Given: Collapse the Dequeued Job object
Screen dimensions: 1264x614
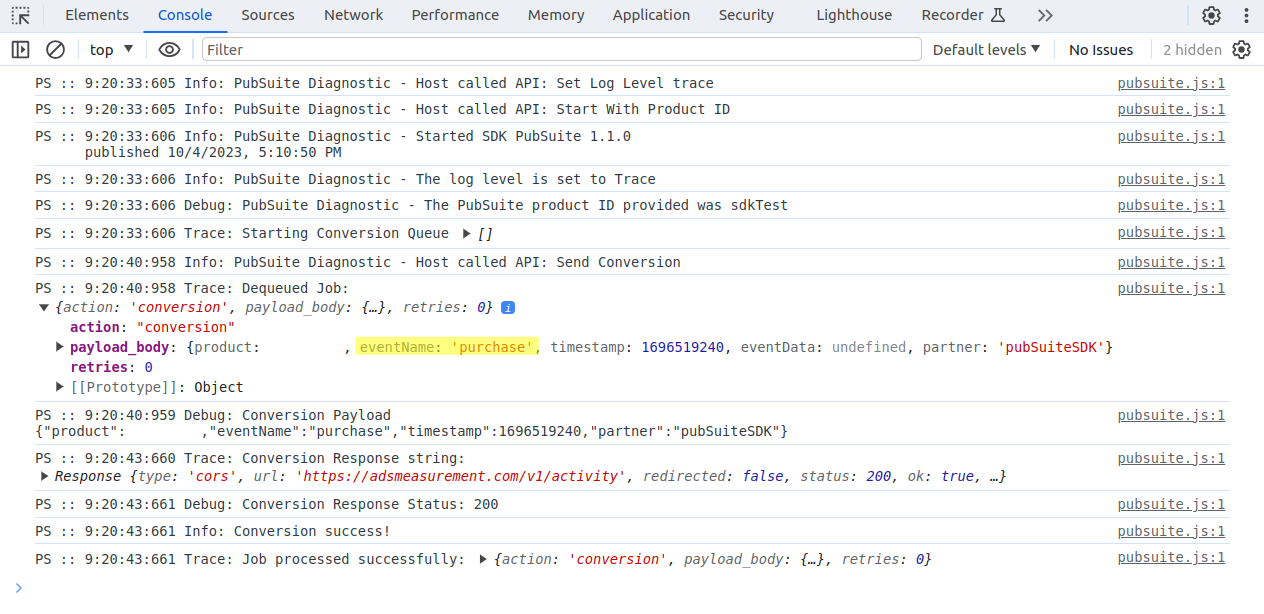Looking at the screenshot, I should pyautogui.click(x=43, y=307).
